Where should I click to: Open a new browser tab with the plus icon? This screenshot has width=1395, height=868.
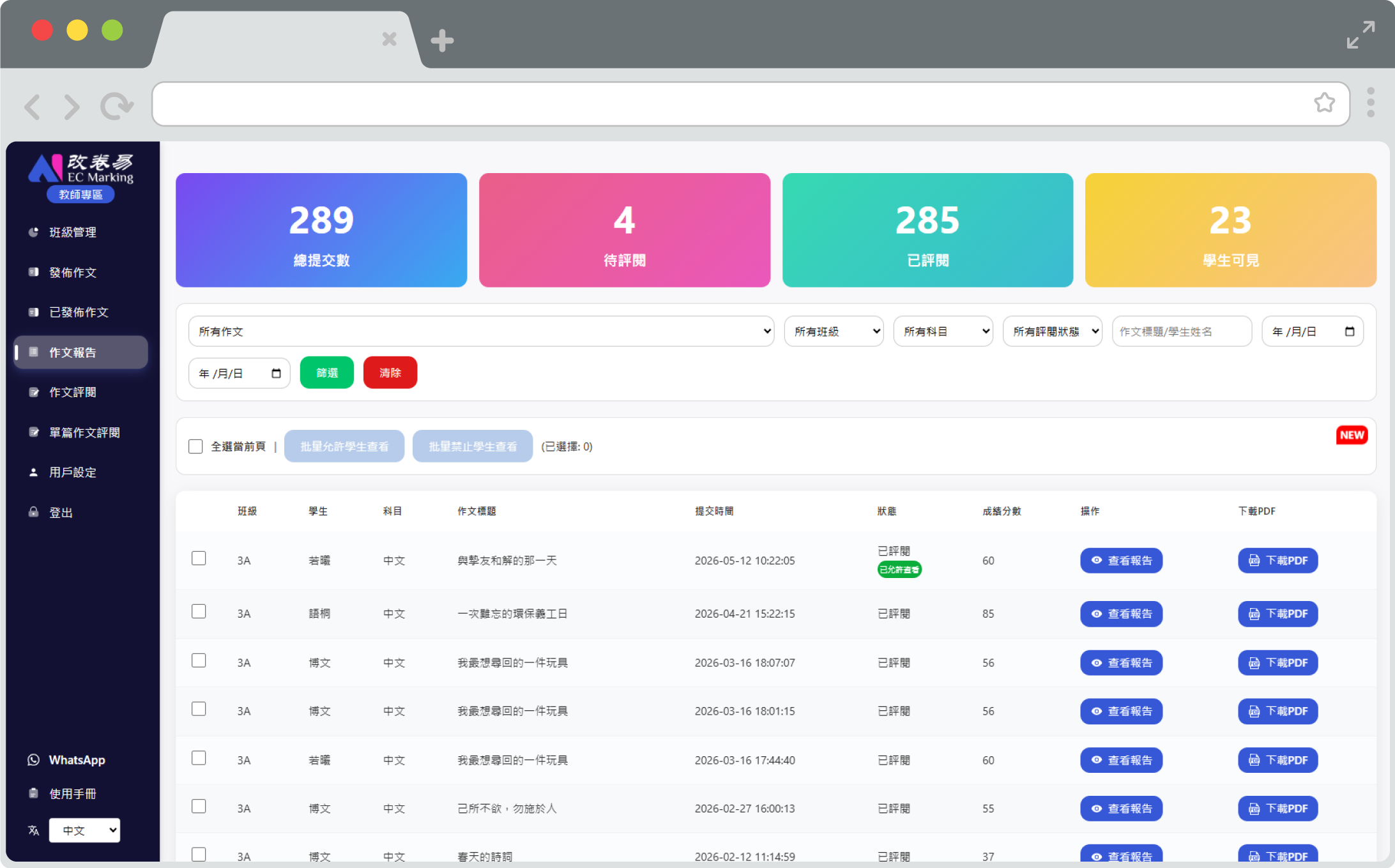tap(442, 40)
